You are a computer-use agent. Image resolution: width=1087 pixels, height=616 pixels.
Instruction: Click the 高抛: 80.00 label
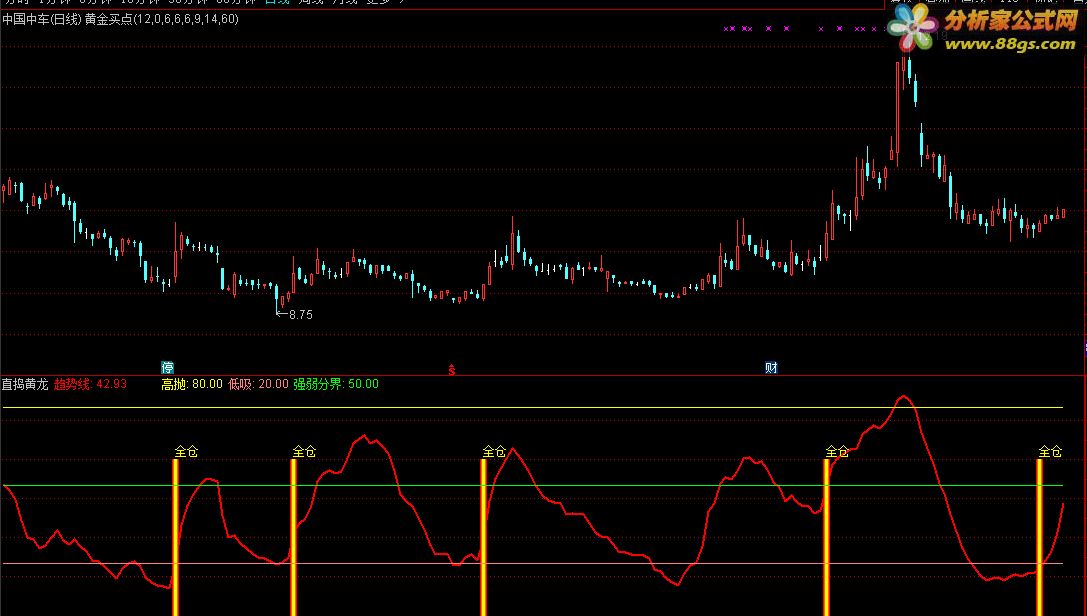192,384
